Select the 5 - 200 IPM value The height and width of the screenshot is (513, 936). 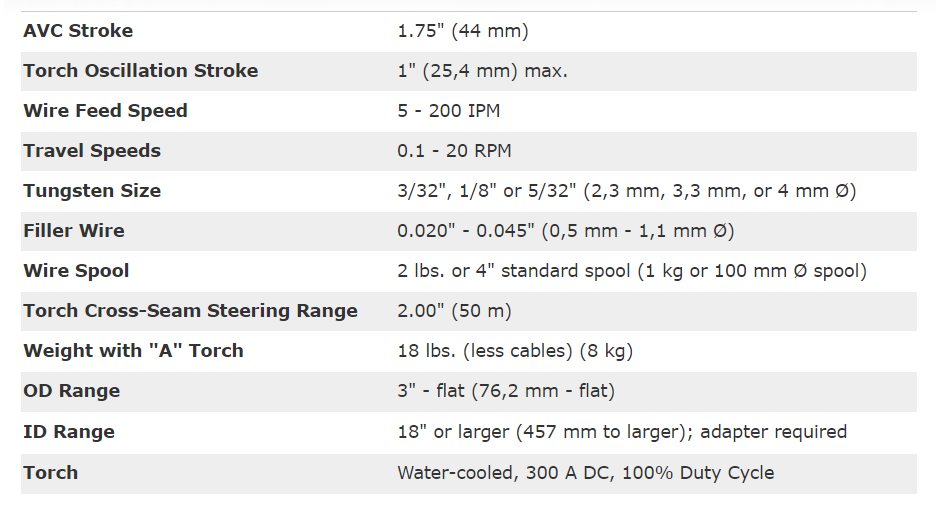tap(449, 110)
